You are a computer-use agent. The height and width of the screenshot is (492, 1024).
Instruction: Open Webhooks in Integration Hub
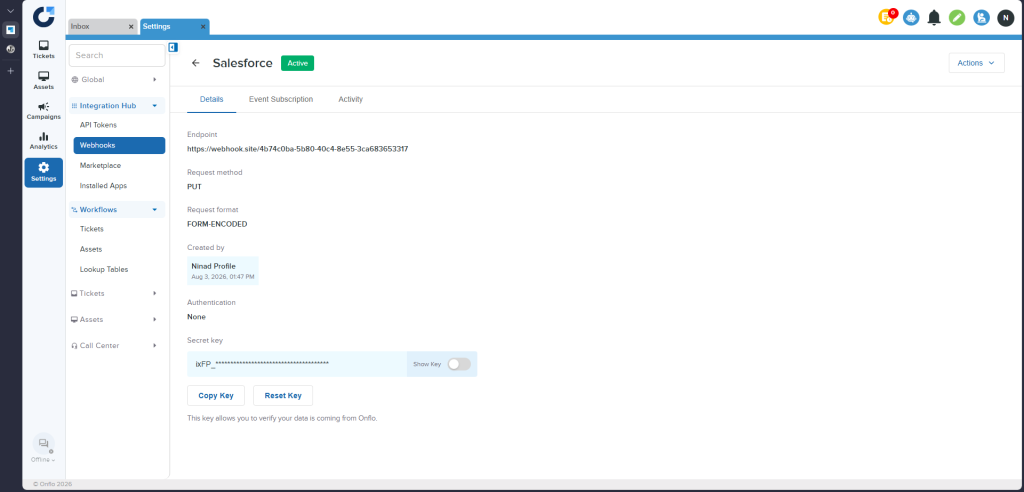[119, 145]
